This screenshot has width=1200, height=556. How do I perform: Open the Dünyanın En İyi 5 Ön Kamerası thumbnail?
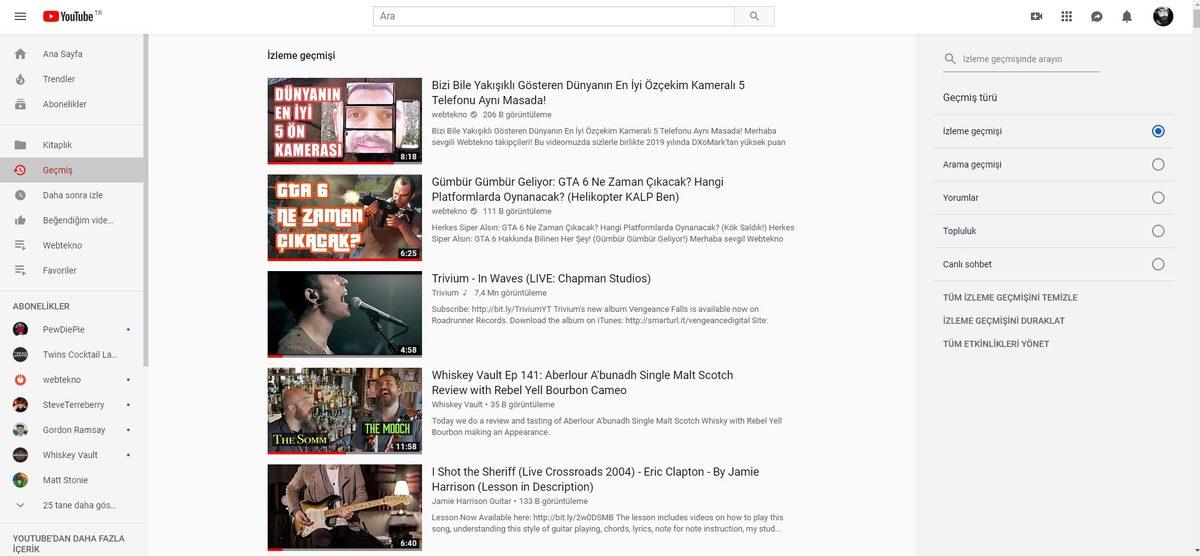pyautogui.click(x=345, y=121)
